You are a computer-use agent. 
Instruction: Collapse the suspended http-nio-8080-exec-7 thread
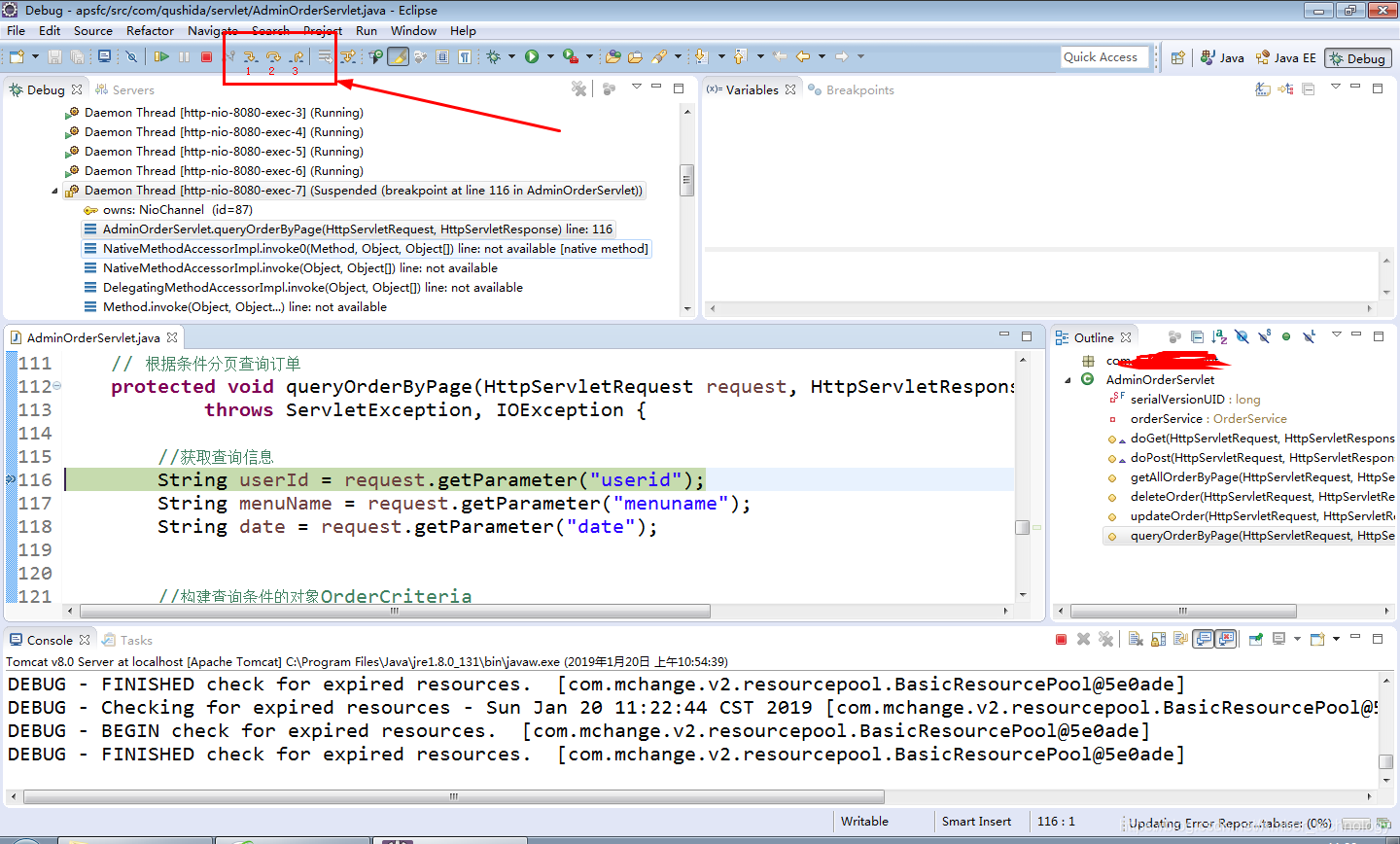pyautogui.click(x=54, y=191)
